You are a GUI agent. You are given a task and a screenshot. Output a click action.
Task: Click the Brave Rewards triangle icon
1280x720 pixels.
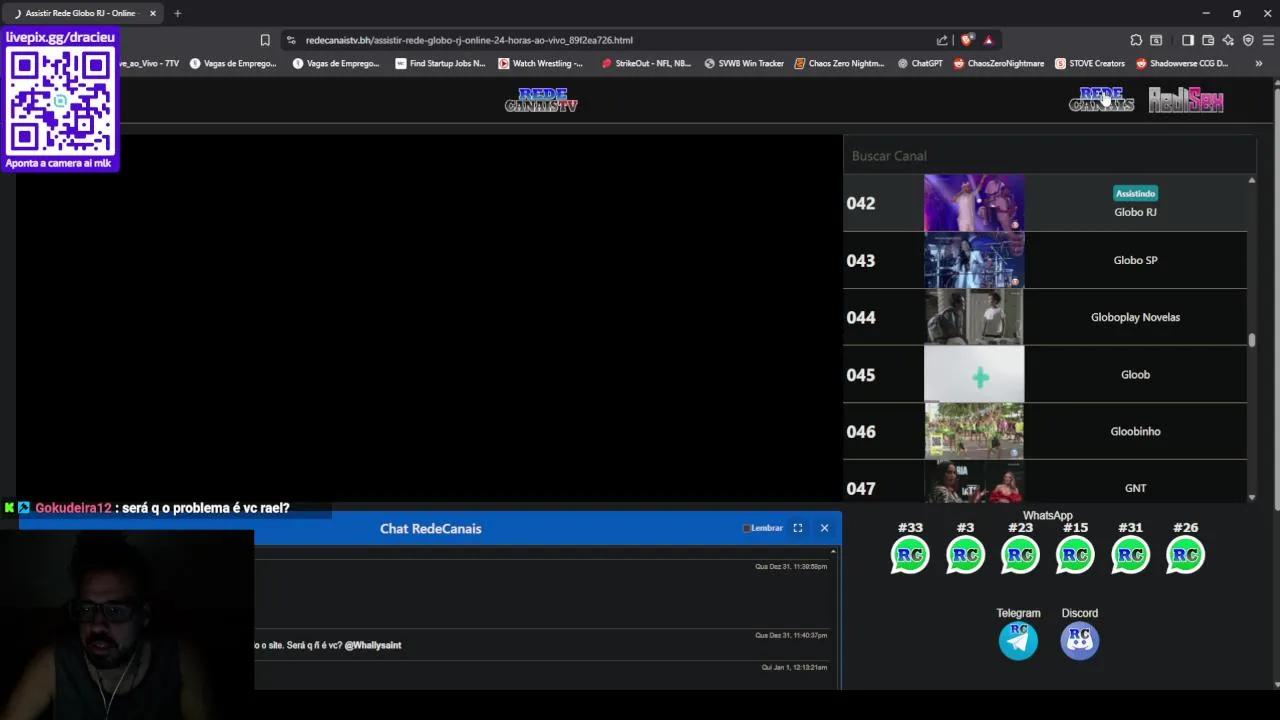988,40
